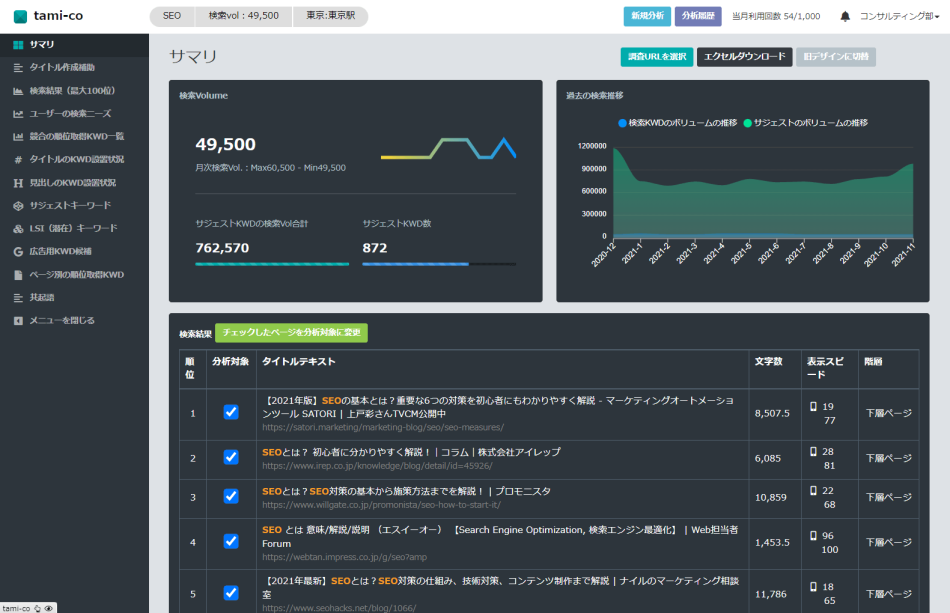Select ユーザーの検索ニーズ menu item

coord(69,113)
